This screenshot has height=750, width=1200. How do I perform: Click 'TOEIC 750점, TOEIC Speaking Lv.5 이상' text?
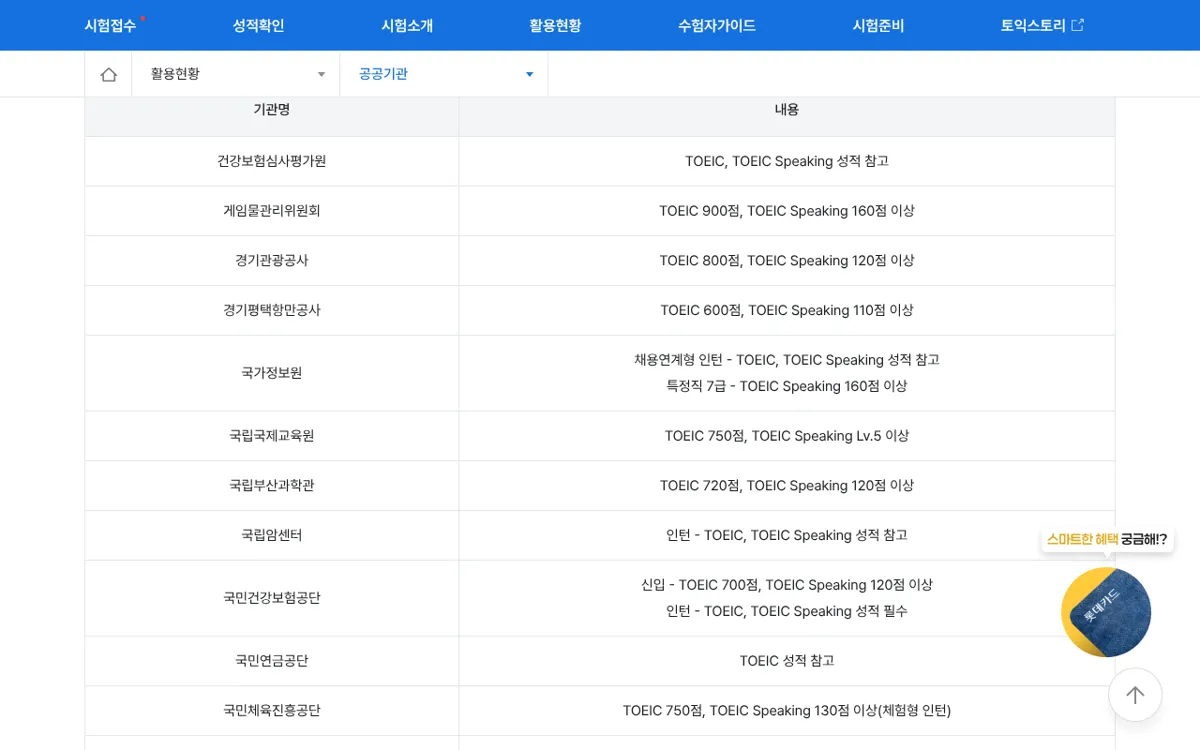tap(787, 436)
